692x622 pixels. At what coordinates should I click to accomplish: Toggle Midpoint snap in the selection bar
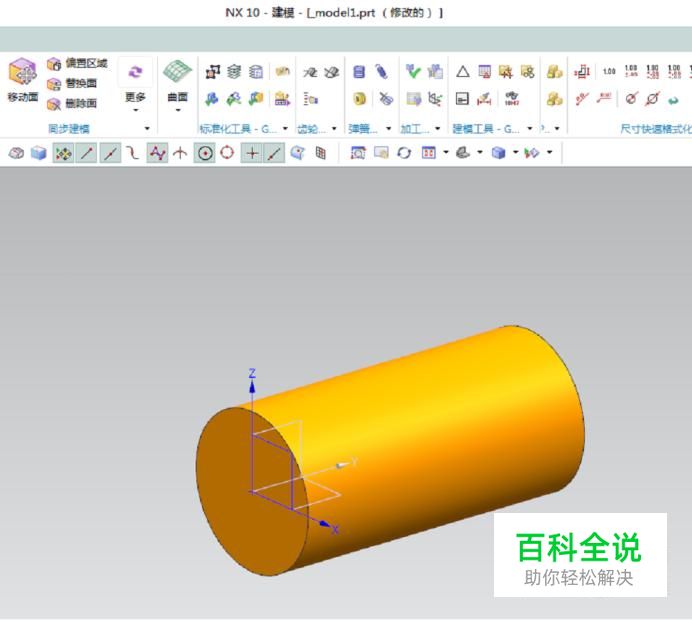click(x=110, y=153)
